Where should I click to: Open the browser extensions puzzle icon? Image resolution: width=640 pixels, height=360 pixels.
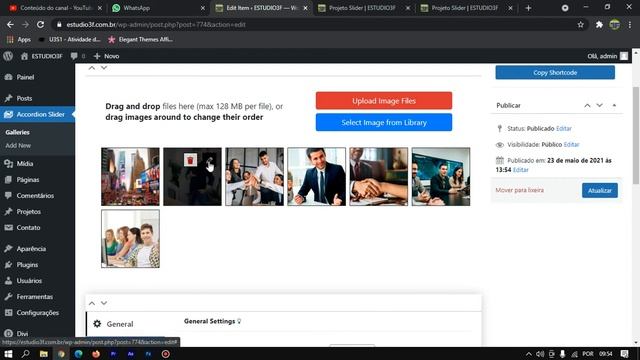coord(599,24)
